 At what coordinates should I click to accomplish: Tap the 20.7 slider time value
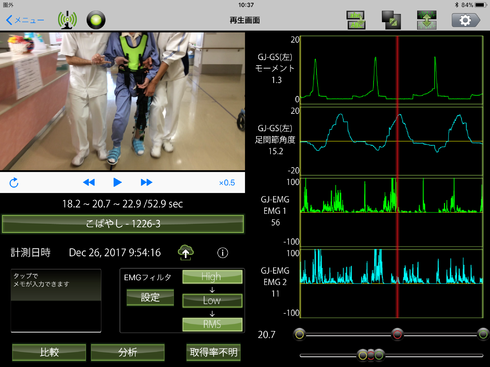point(267,334)
